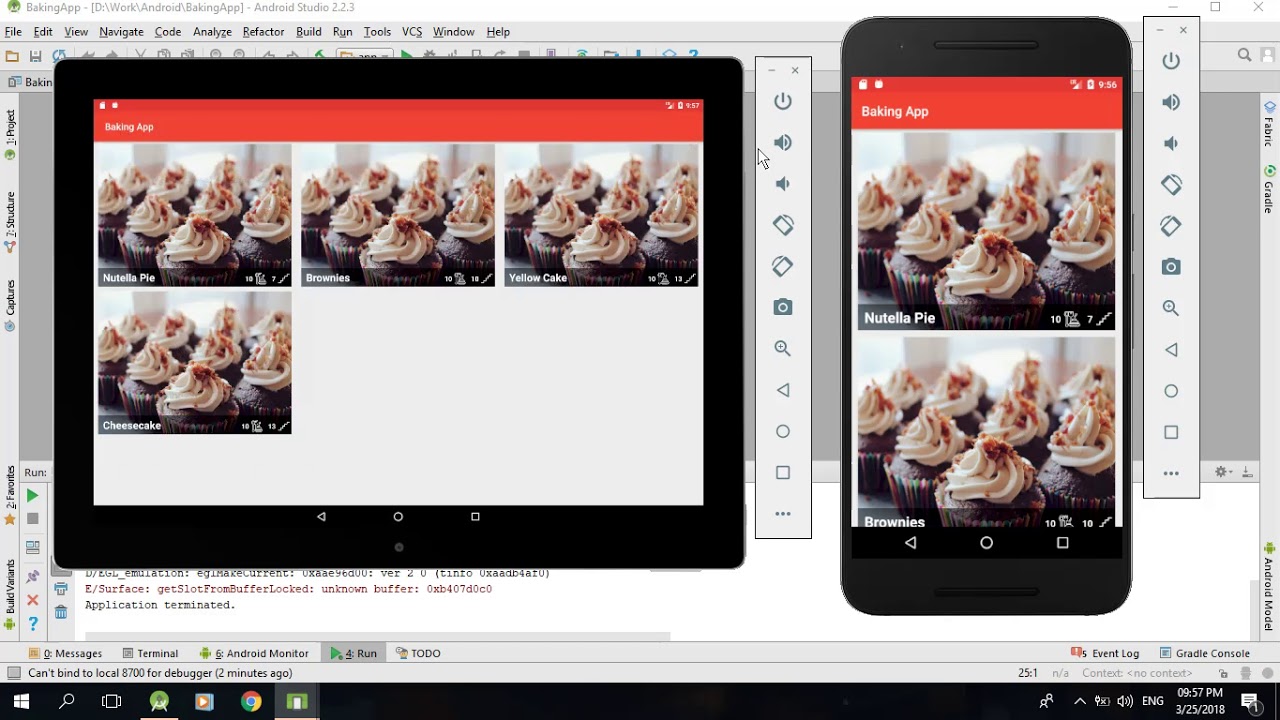This screenshot has height=720, width=1280.
Task: Expand the Build Variants side panel
Action: (x=10, y=594)
